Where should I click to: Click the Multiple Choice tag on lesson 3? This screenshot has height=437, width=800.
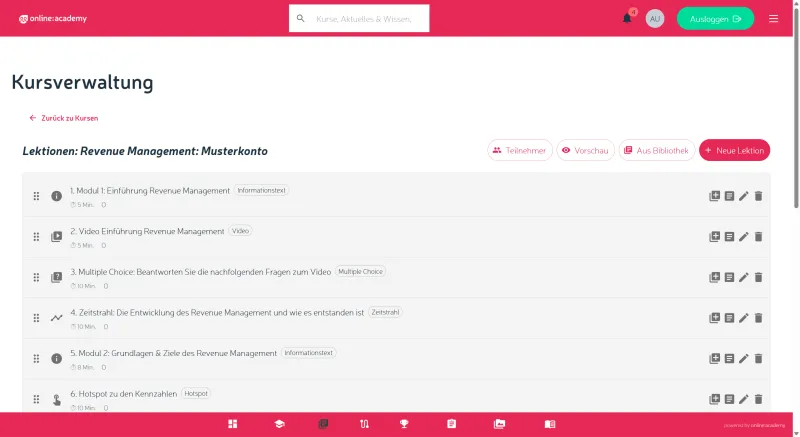(x=361, y=272)
